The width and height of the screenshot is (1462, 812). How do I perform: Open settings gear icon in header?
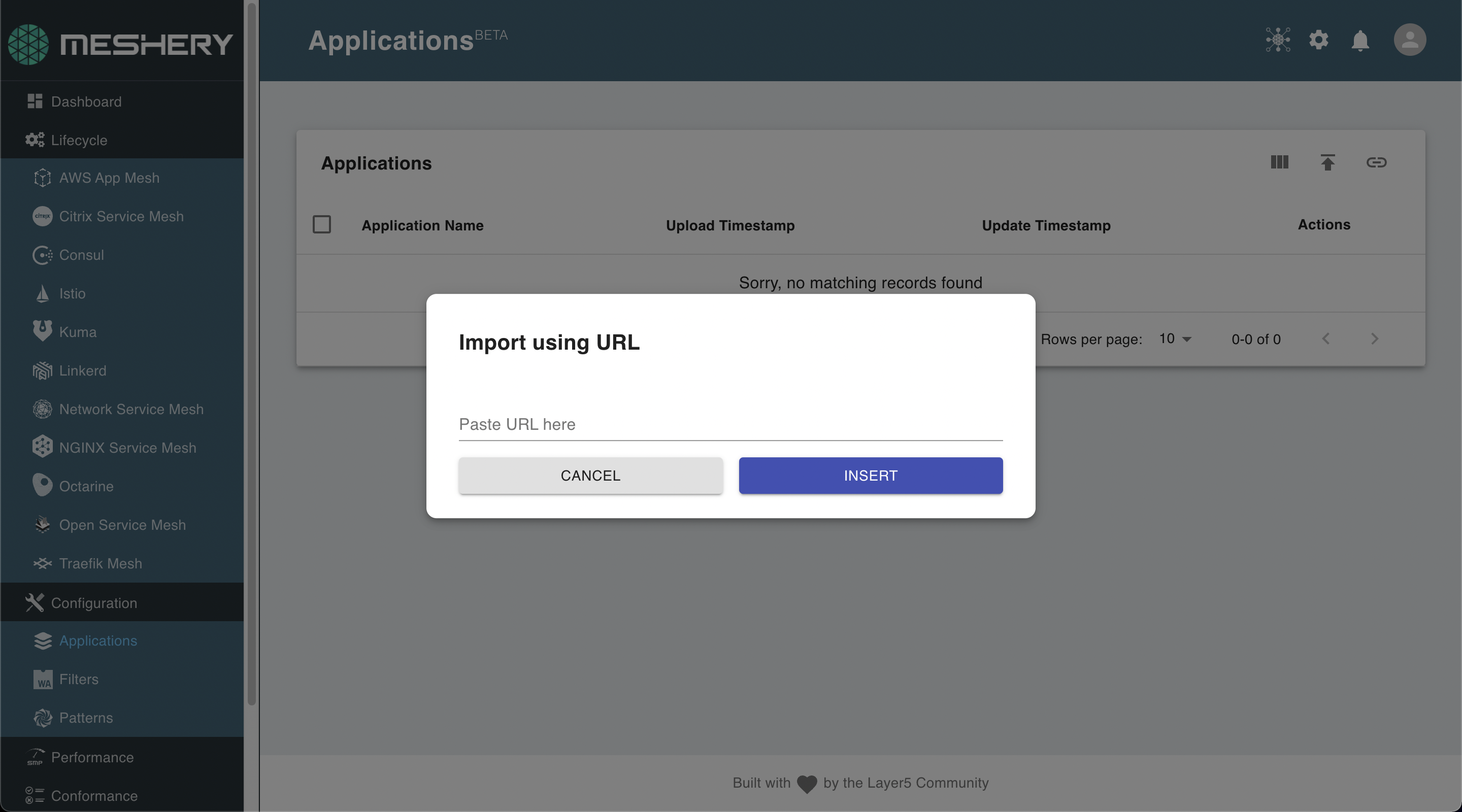[x=1318, y=40]
